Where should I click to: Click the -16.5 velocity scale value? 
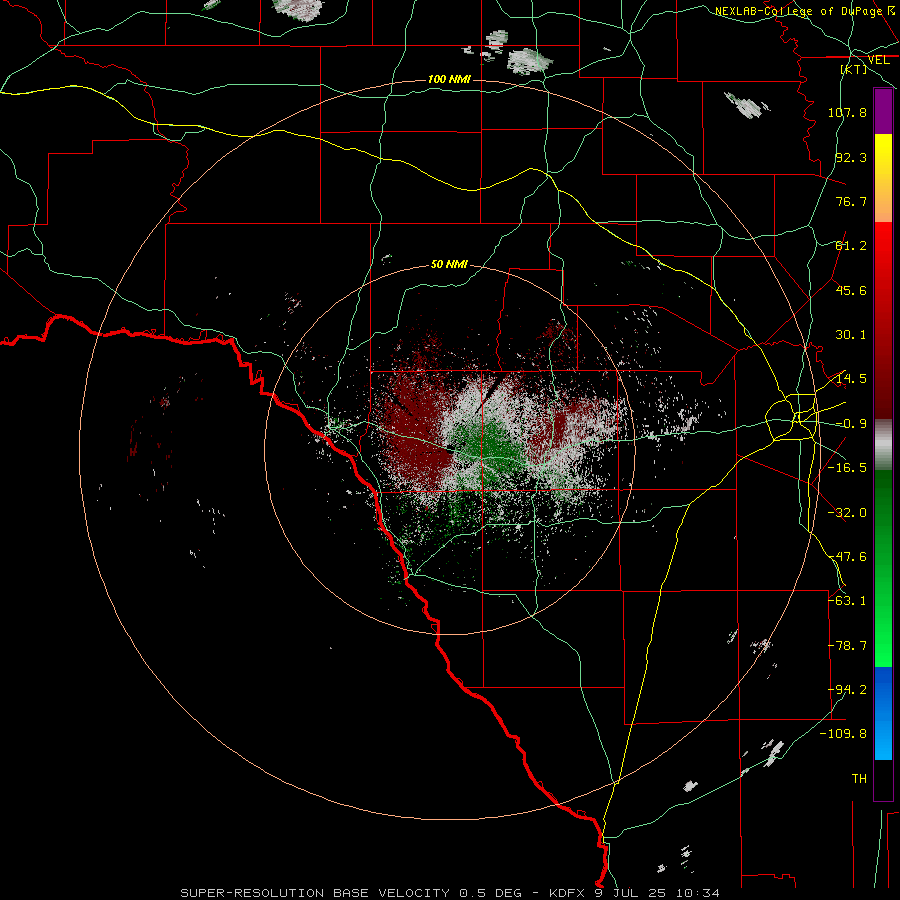tap(847, 468)
